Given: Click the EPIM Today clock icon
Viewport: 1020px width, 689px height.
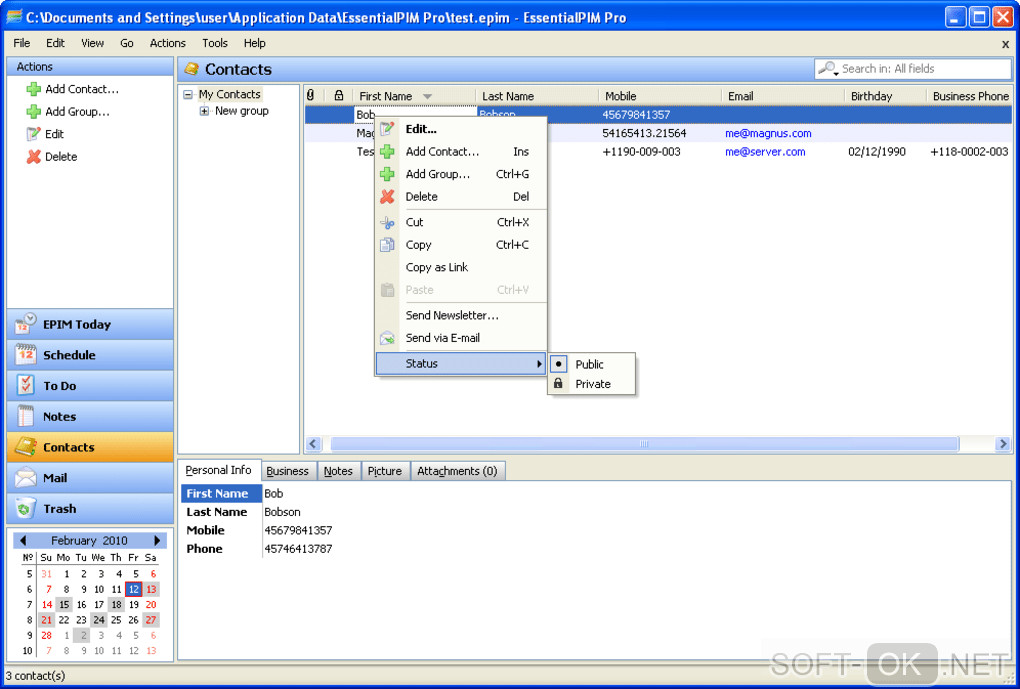Looking at the screenshot, I should 25,324.
